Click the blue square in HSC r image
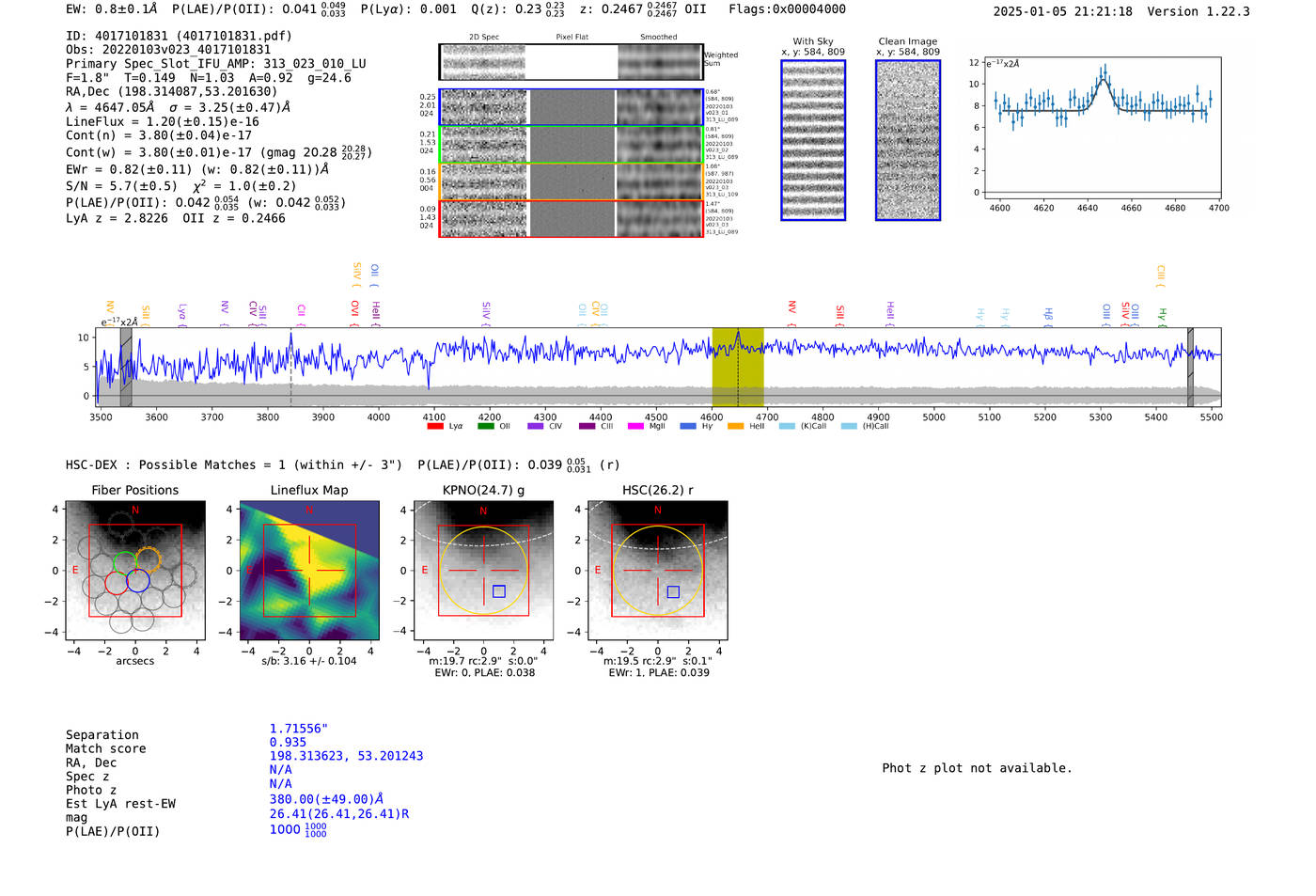The height and width of the screenshot is (896, 1316). tap(673, 591)
